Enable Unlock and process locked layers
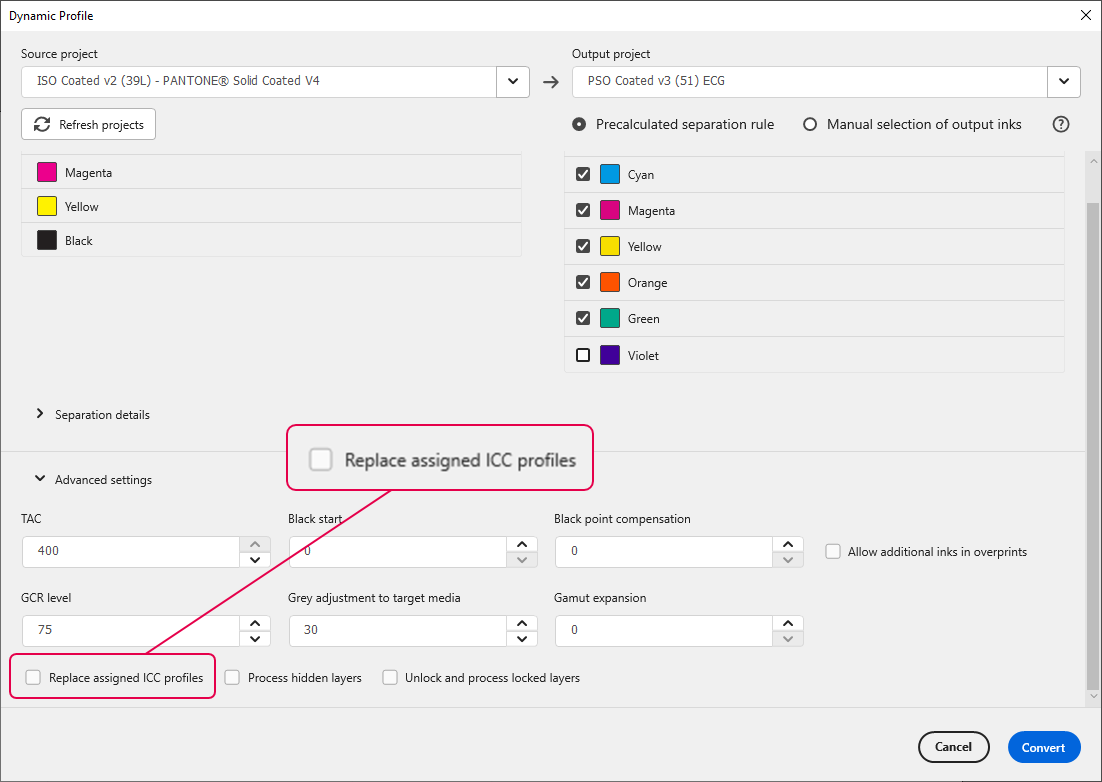 point(389,677)
